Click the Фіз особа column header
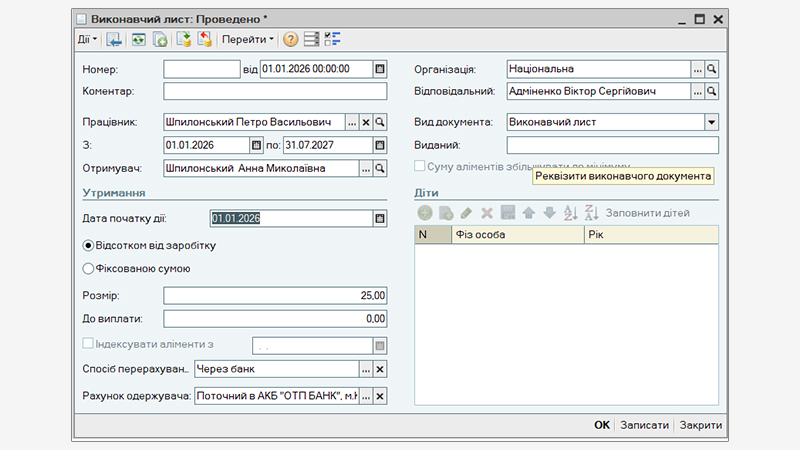Screen dimensions: 800x450 pyautogui.click(x=515, y=235)
